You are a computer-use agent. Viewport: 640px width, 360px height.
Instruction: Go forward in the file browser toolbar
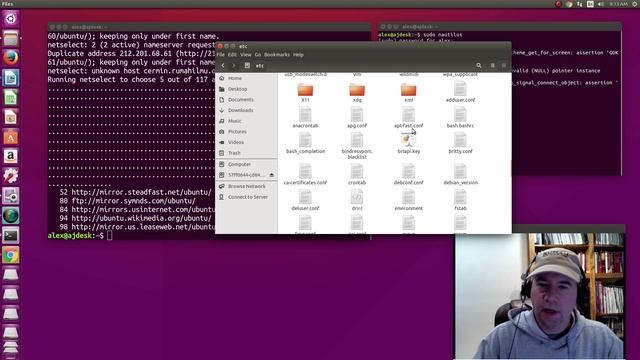(x=233, y=65)
